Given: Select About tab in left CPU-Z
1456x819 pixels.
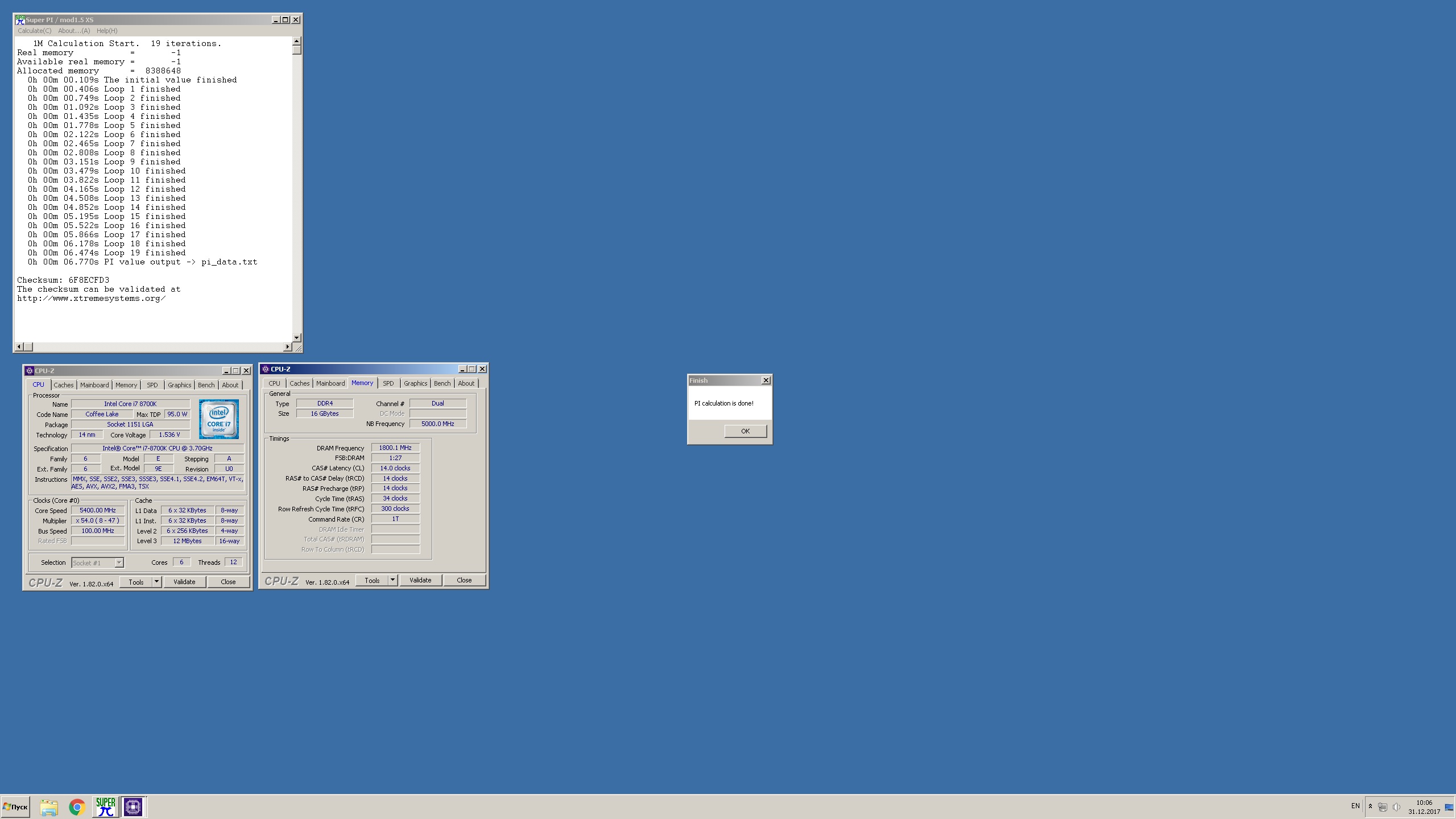Looking at the screenshot, I should pyautogui.click(x=230, y=385).
